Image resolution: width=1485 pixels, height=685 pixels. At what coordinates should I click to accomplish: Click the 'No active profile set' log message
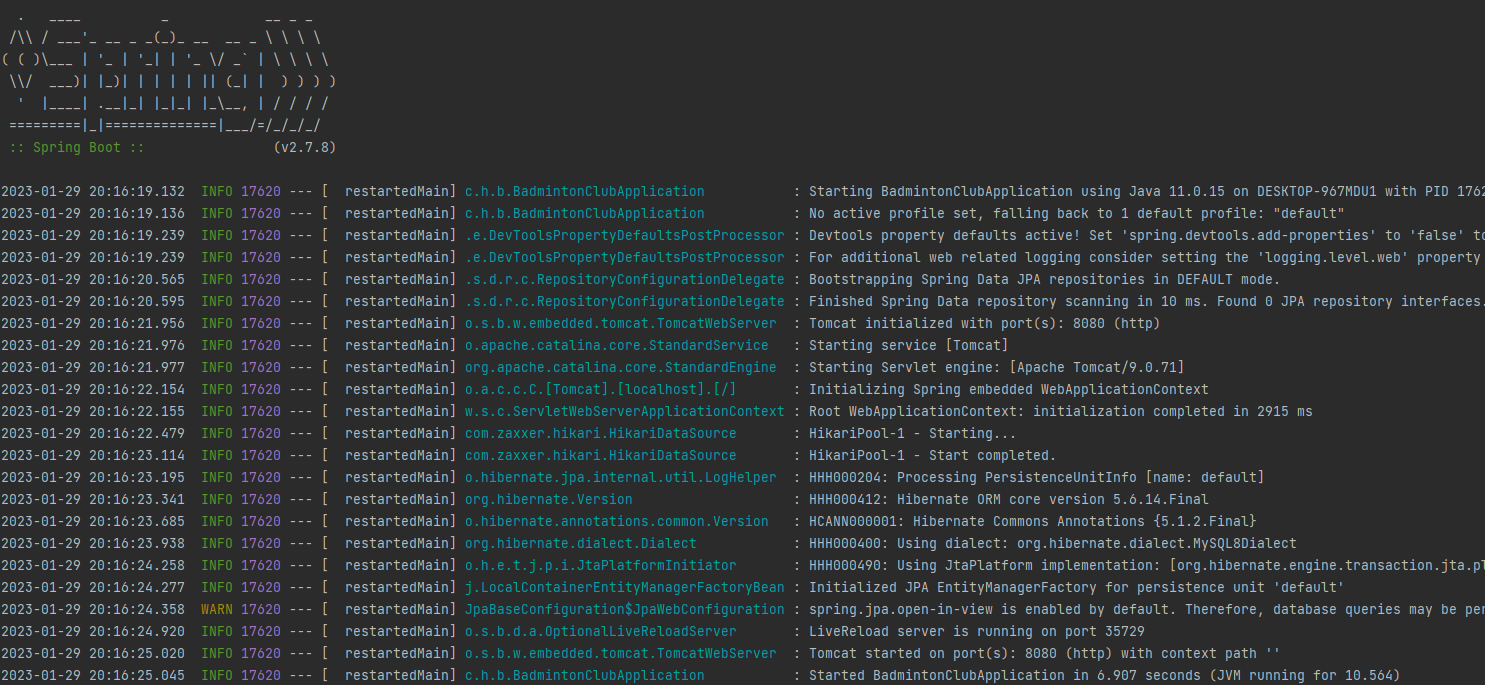pyautogui.click(x=1077, y=213)
